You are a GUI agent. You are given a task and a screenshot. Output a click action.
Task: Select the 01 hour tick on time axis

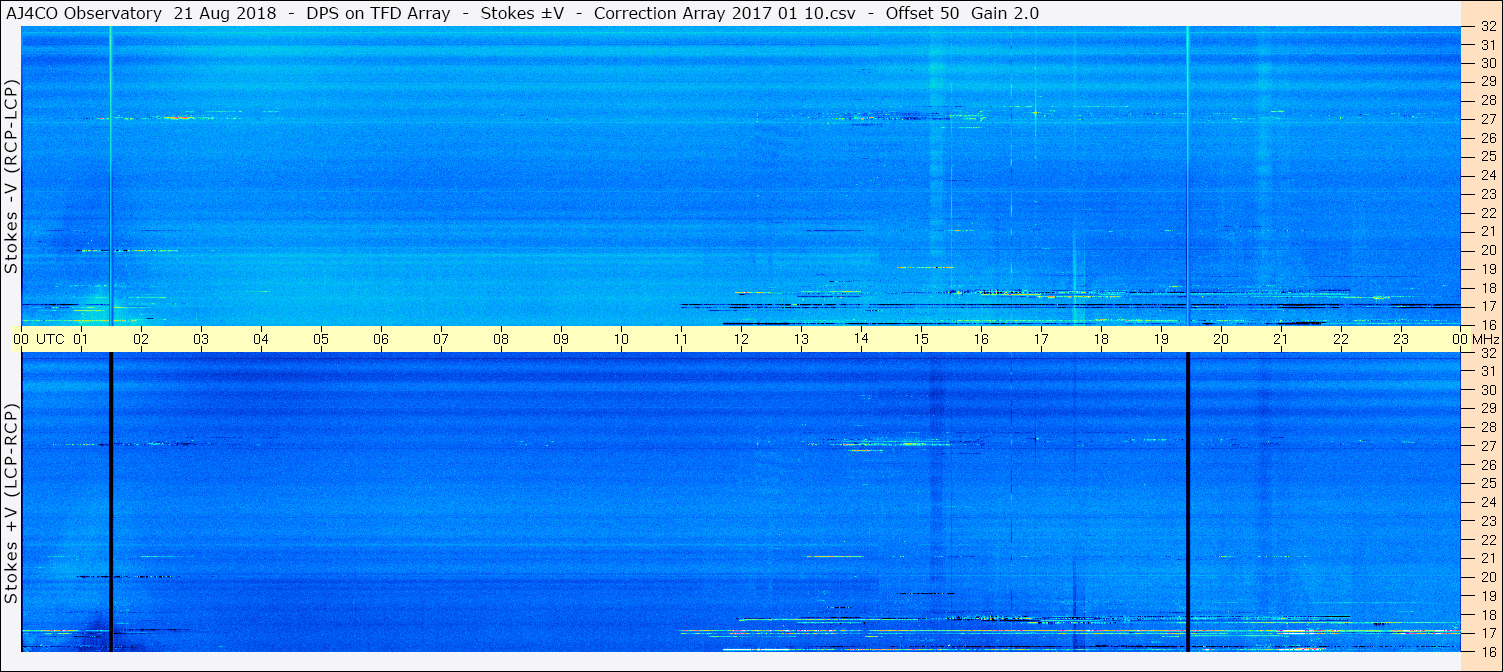click(81, 339)
